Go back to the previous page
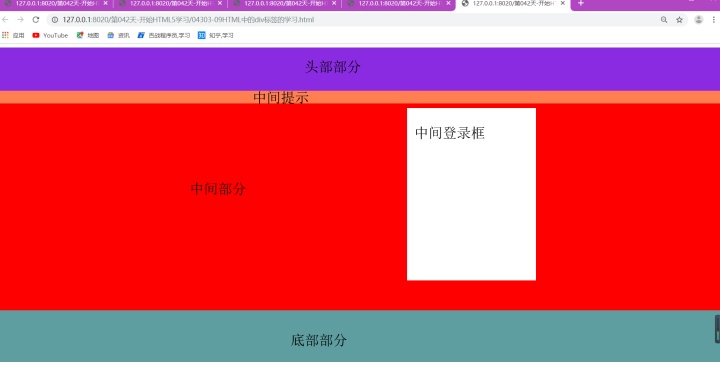 (5, 20)
